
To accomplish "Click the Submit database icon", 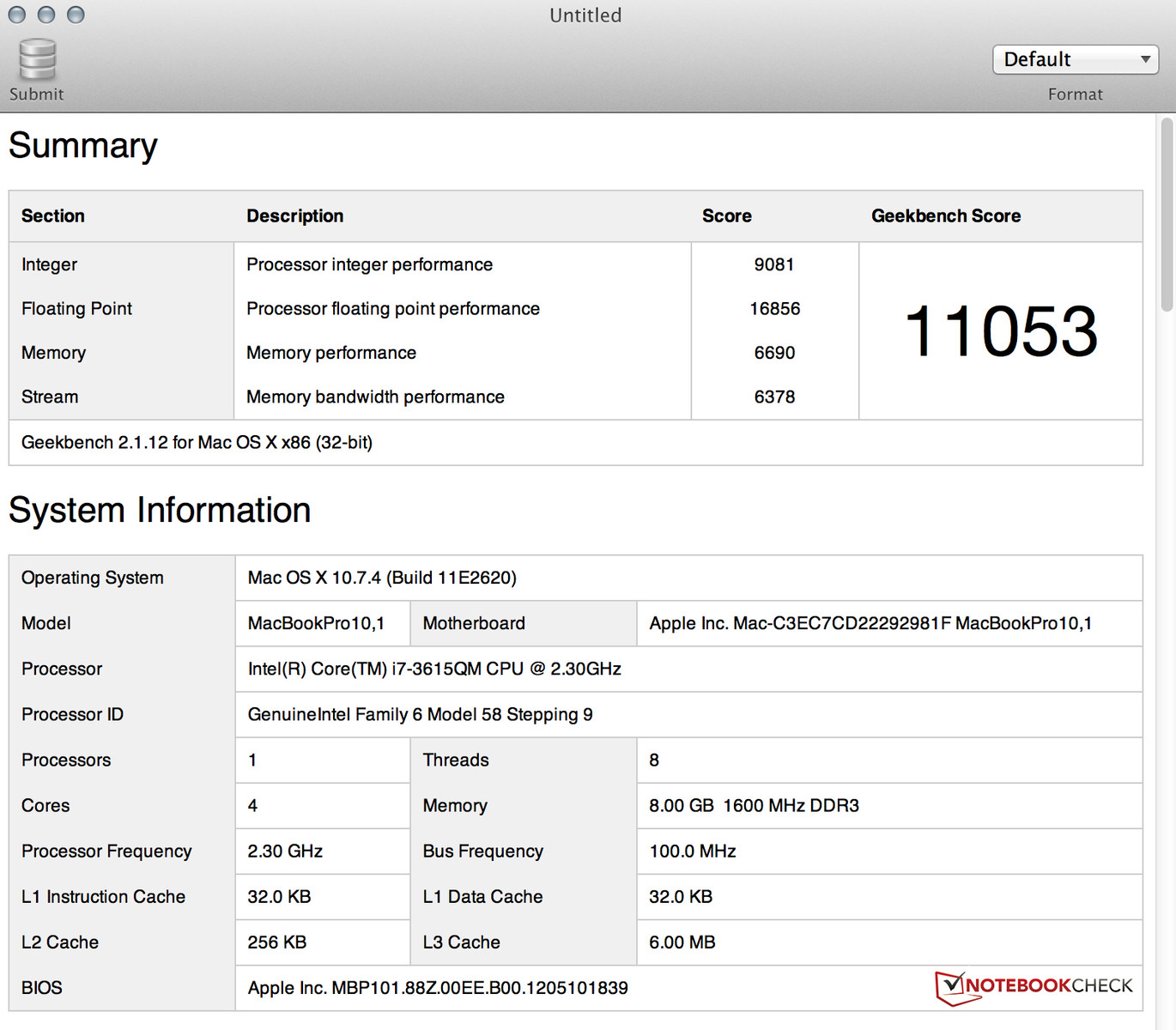I will pos(37,60).
